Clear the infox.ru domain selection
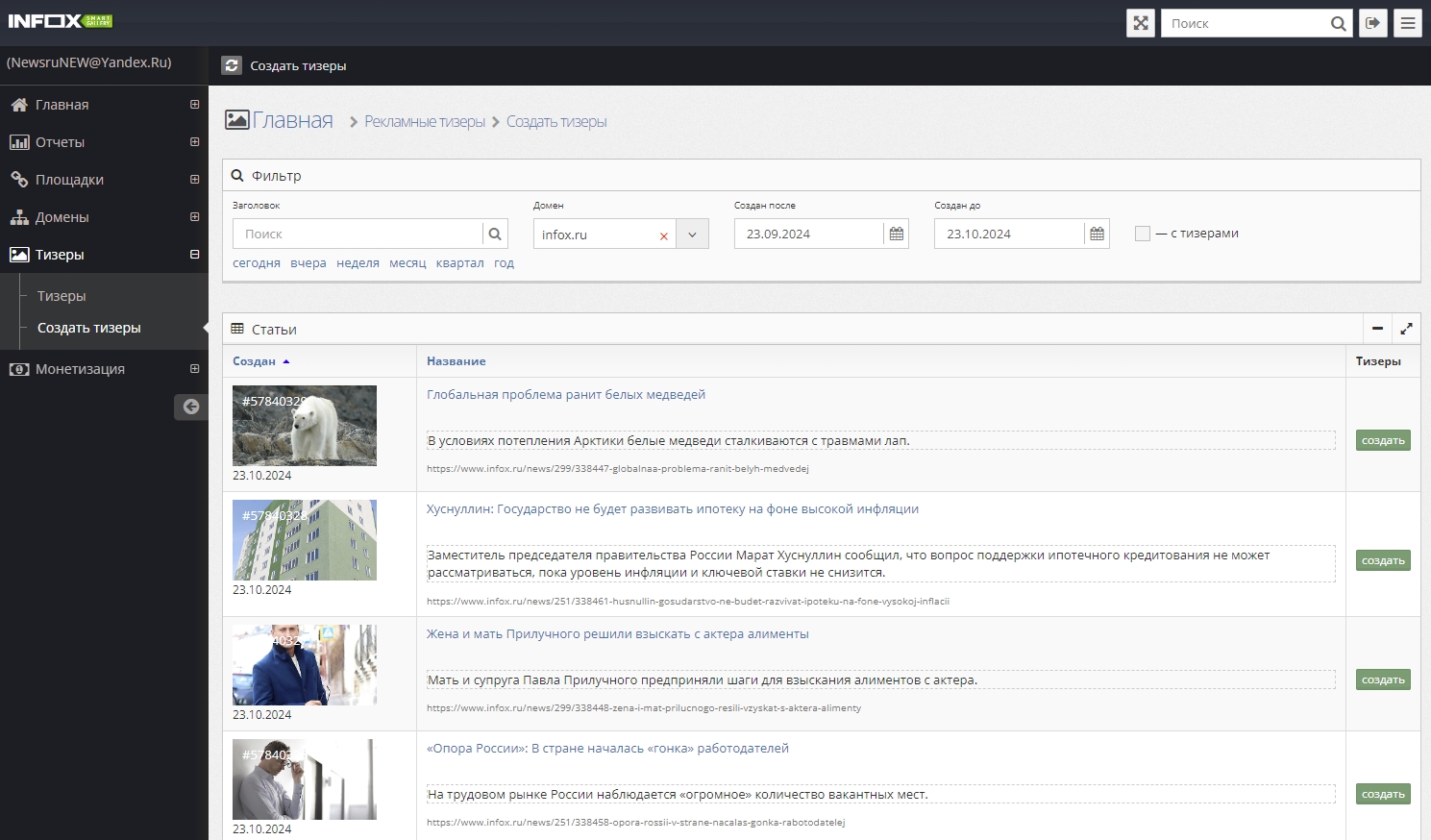The image size is (1431, 840). (663, 235)
